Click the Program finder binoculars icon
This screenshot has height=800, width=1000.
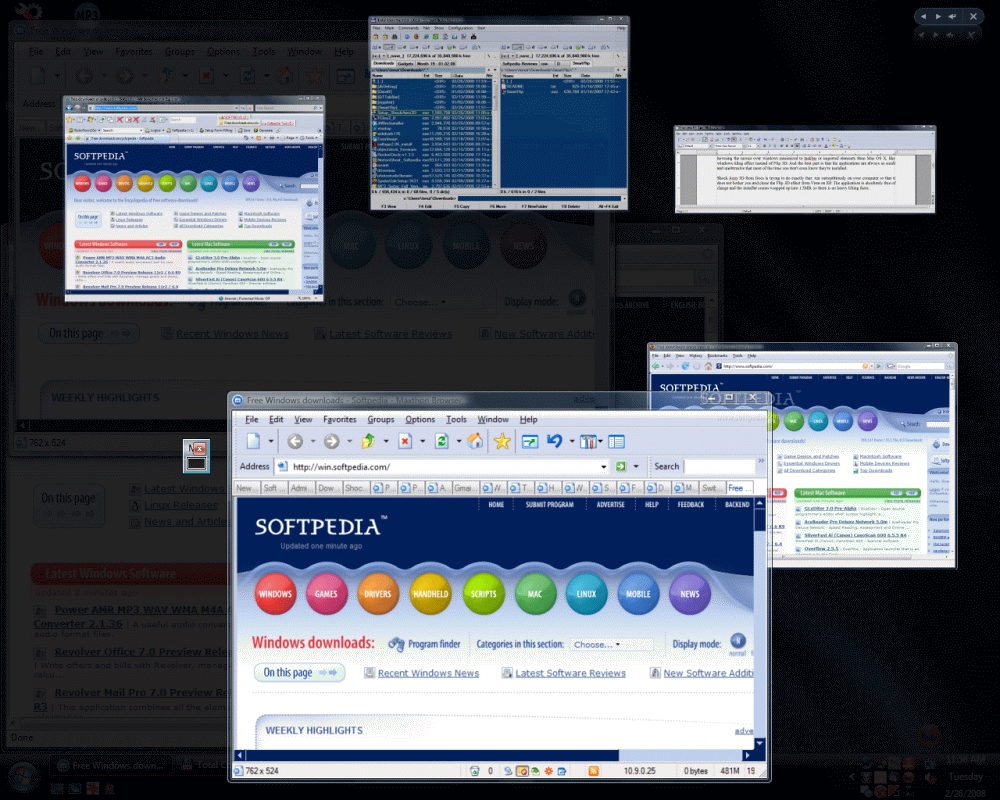(x=396, y=644)
